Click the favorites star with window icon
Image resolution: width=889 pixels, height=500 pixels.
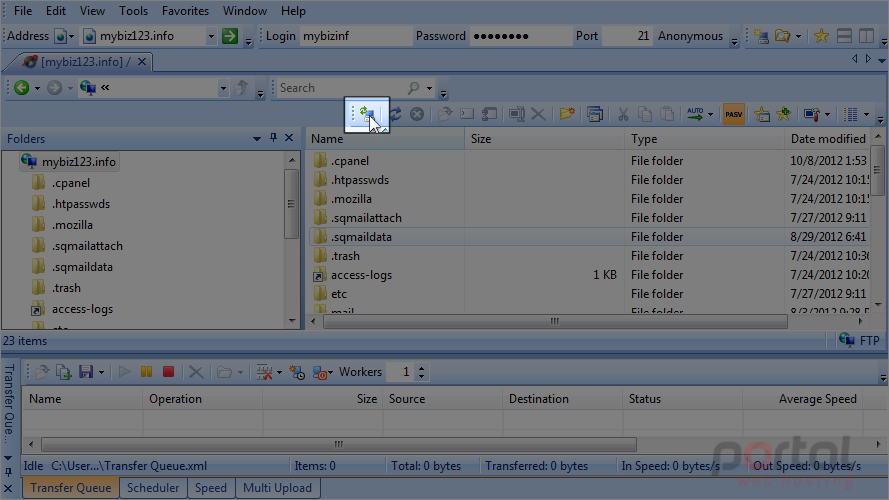(x=762, y=115)
